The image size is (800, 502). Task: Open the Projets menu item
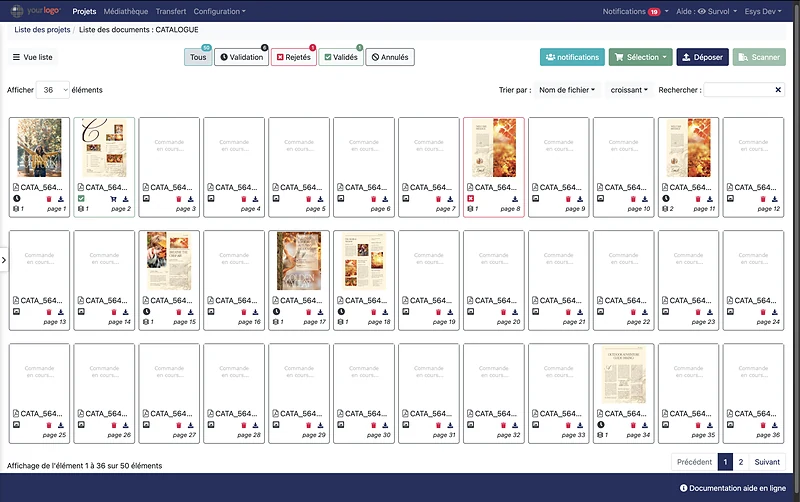click(84, 11)
